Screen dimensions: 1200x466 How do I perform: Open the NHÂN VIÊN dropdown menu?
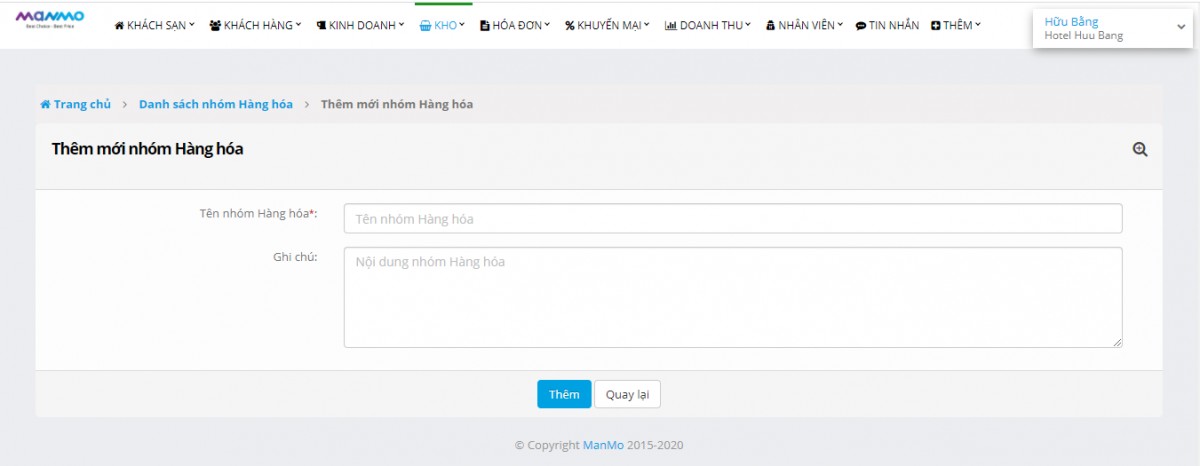pyautogui.click(x=804, y=25)
